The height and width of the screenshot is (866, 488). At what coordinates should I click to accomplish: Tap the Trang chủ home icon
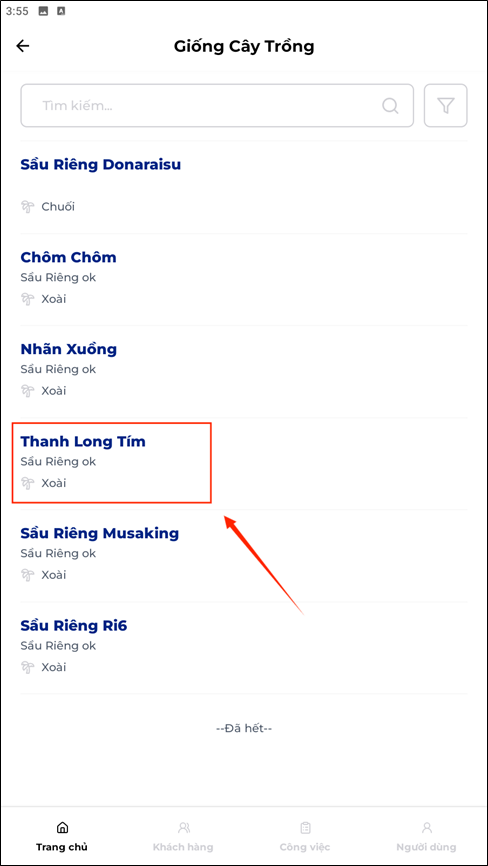(x=62, y=827)
